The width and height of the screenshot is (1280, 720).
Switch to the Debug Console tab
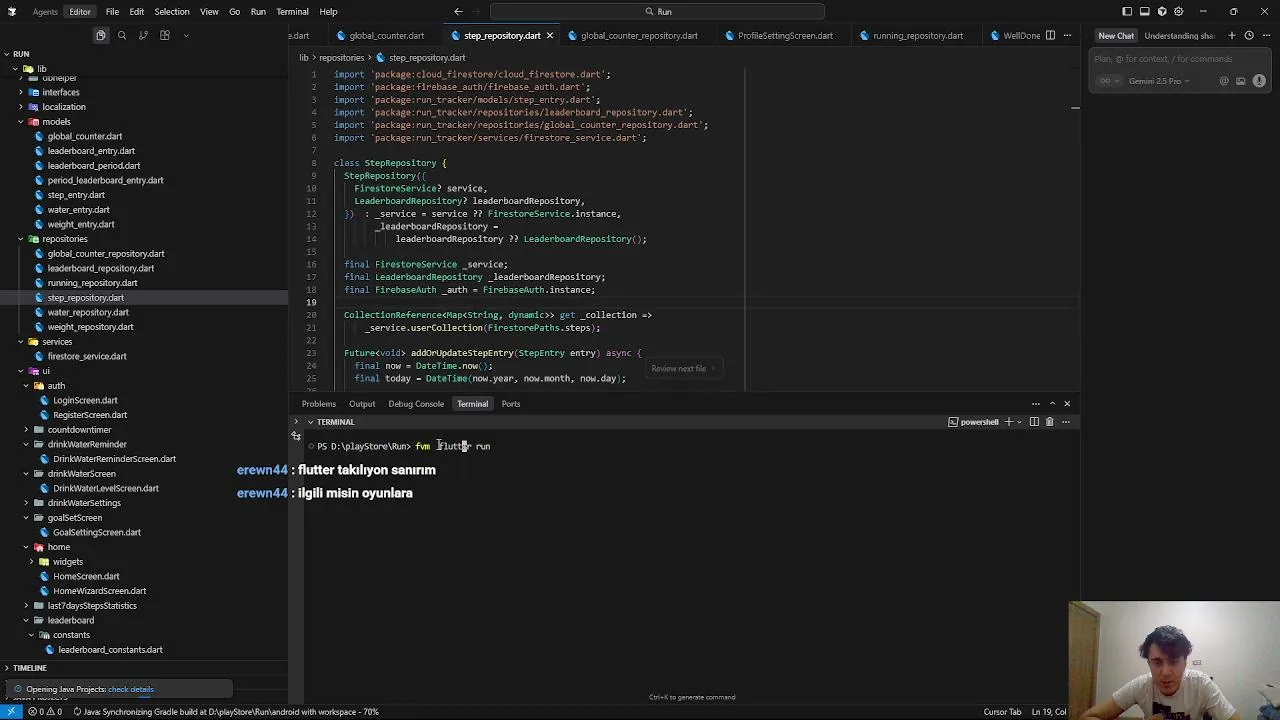point(416,404)
